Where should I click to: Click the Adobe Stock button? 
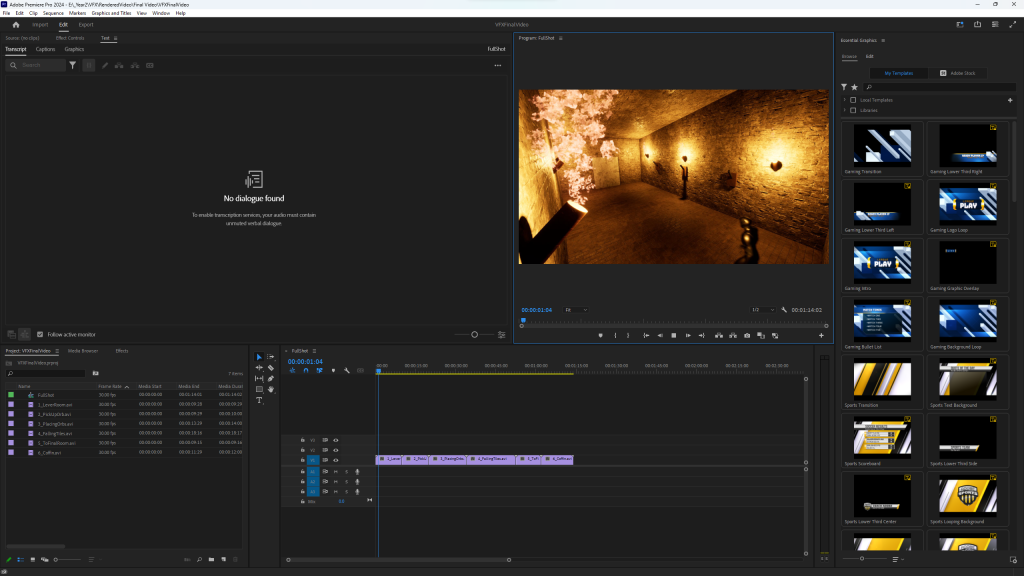[x=958, y=73]
